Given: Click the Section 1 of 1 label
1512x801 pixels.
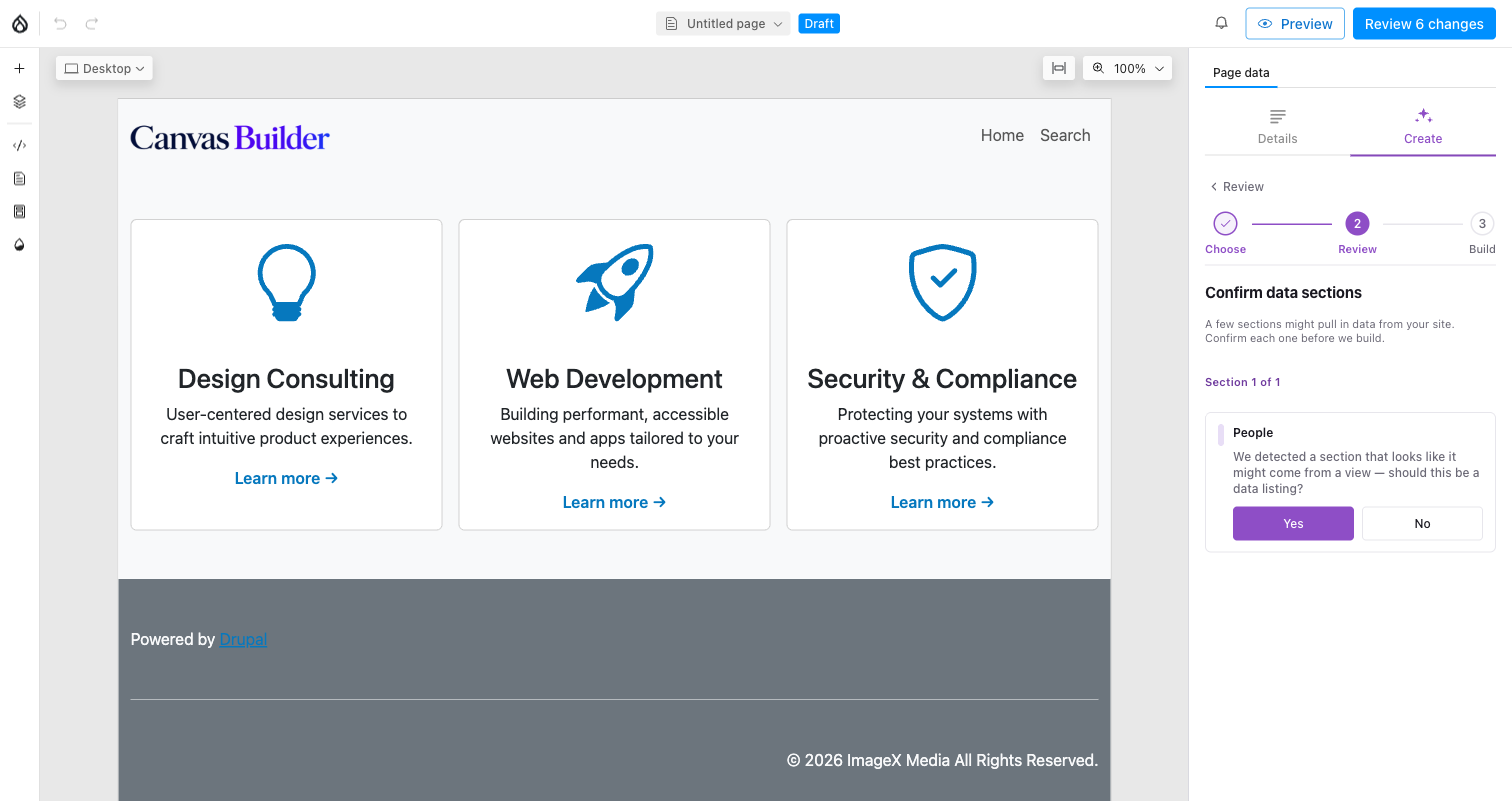Looking at the screenshot, I should pos(1243,382).
